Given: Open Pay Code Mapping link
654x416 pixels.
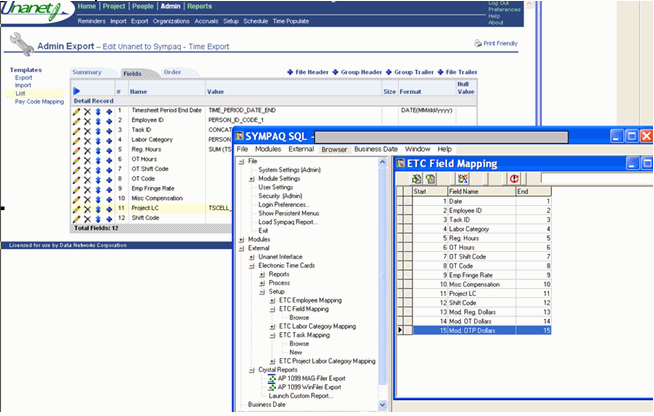Looking at the screenshot, I should tap(40, 101).
